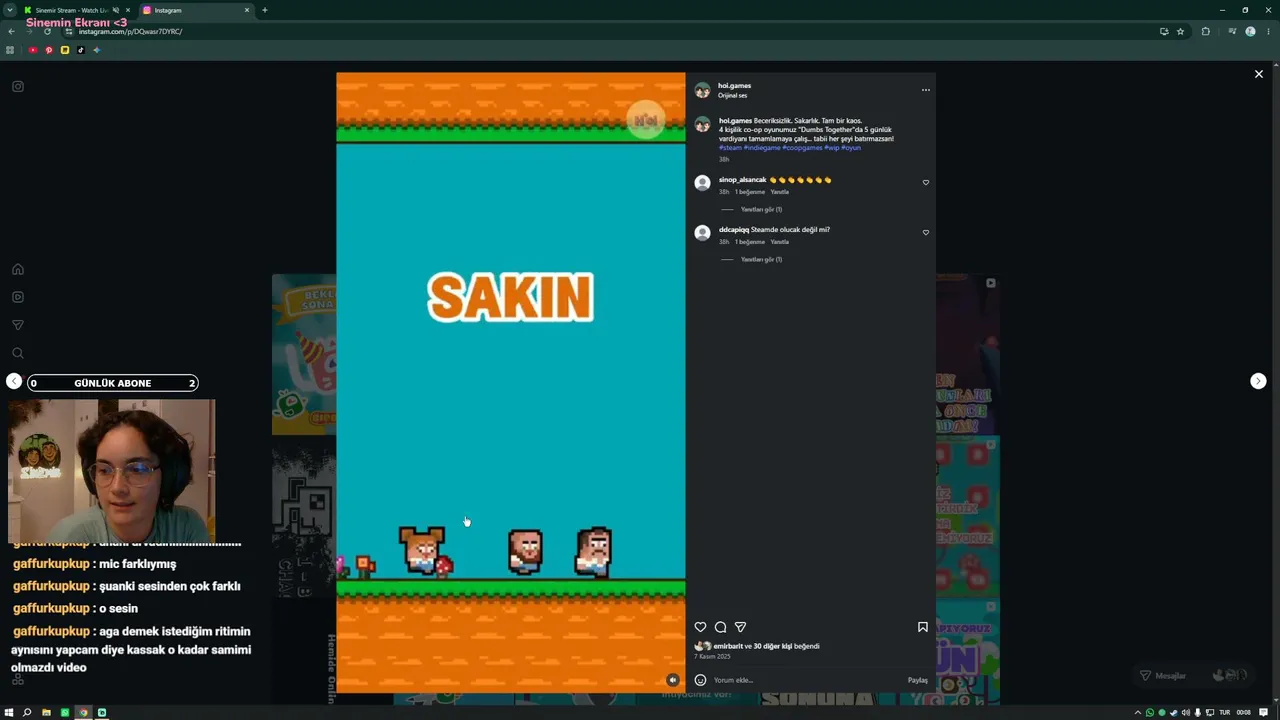
Task: Open the tab search dropdown
Action: click(9, 10)
